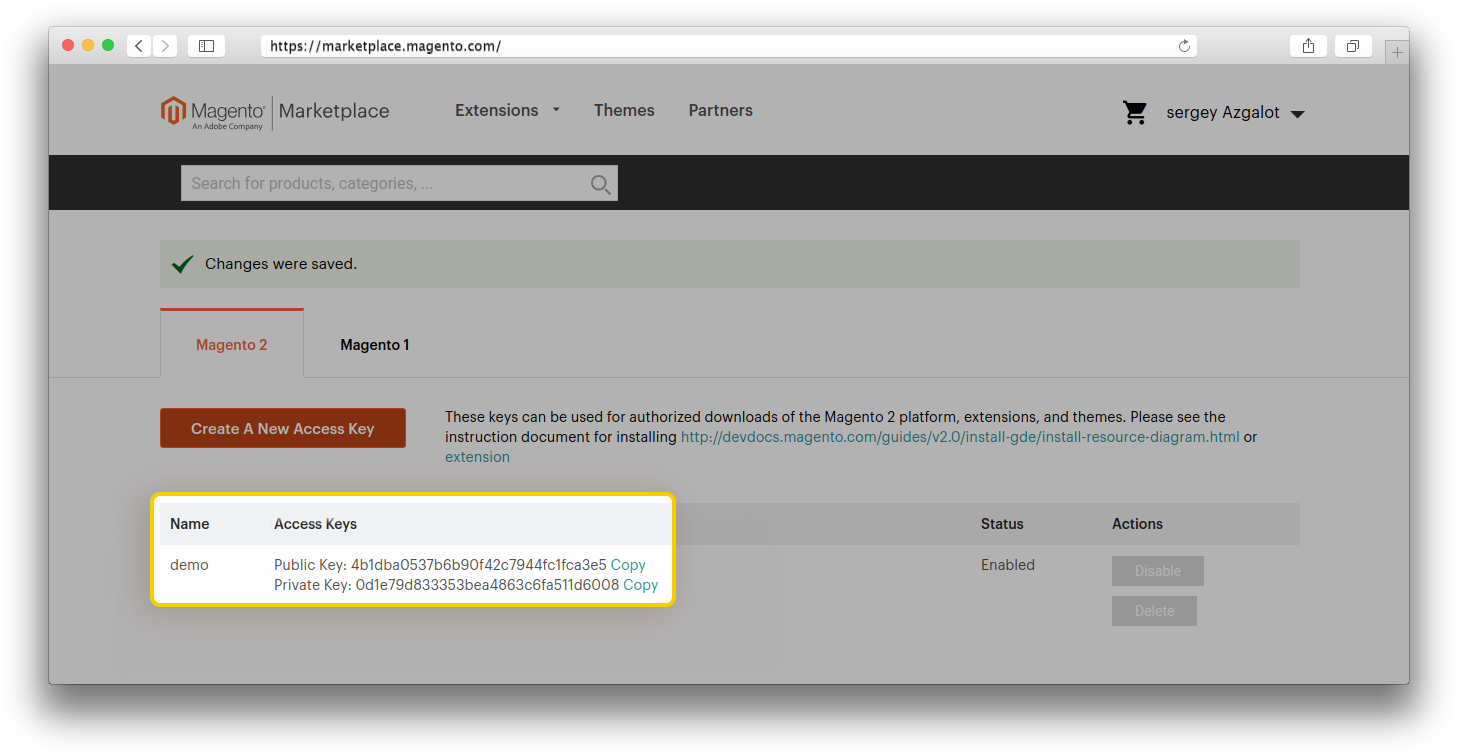Viewport: 1458px width, 755px height.
Task: Open the extension instruction link
Action: 477,457
